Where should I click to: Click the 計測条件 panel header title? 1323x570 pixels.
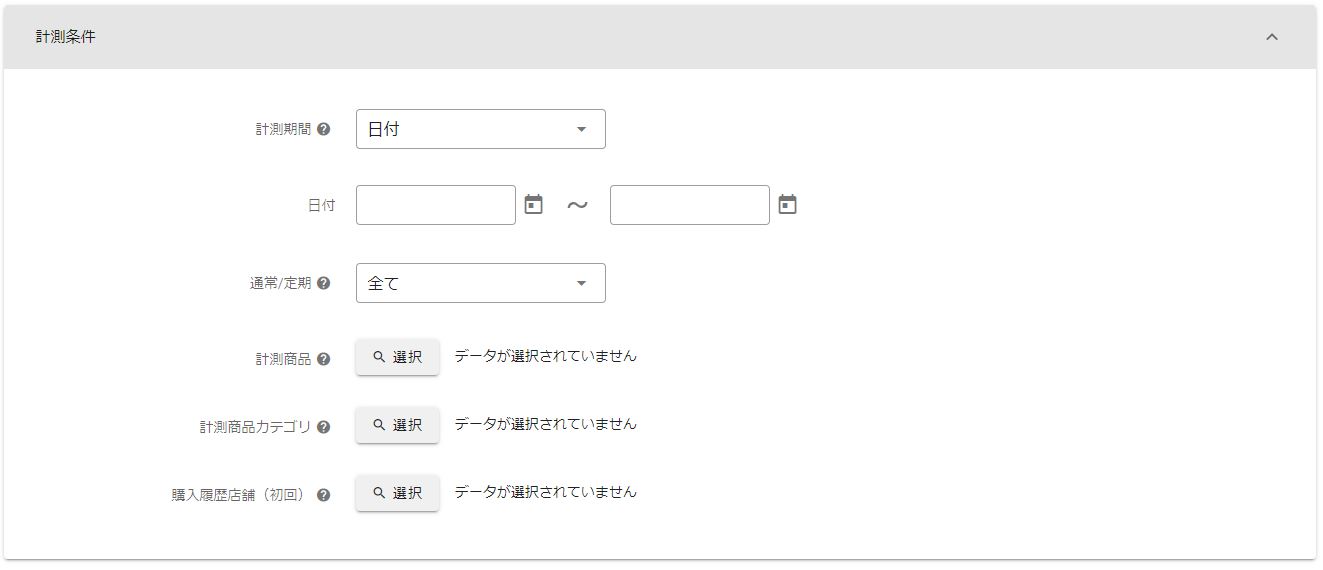click(66, 37)
